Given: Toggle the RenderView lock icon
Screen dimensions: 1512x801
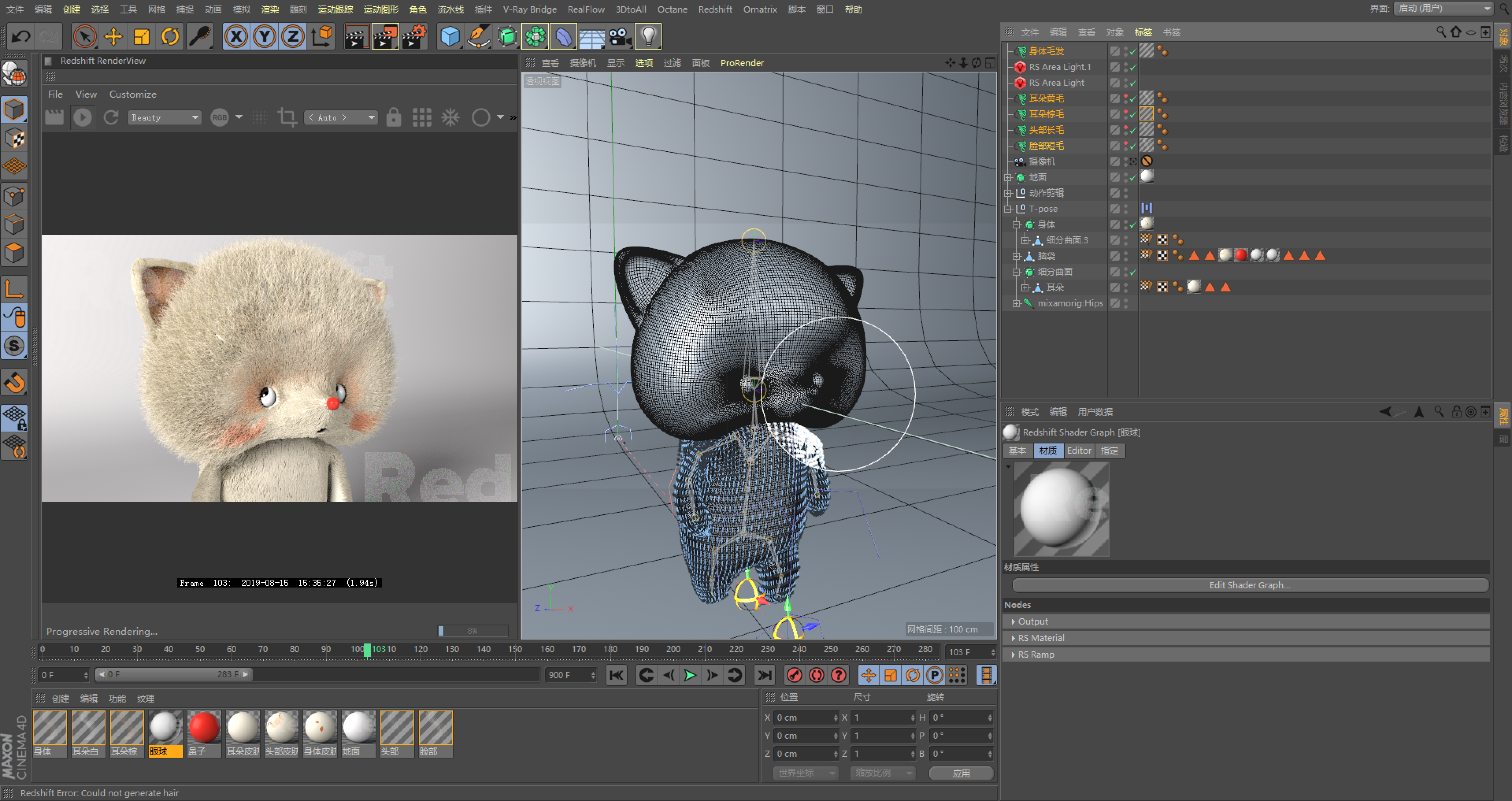Looking at the screenshot, I should pyautogui.click(x=394, y=117).
